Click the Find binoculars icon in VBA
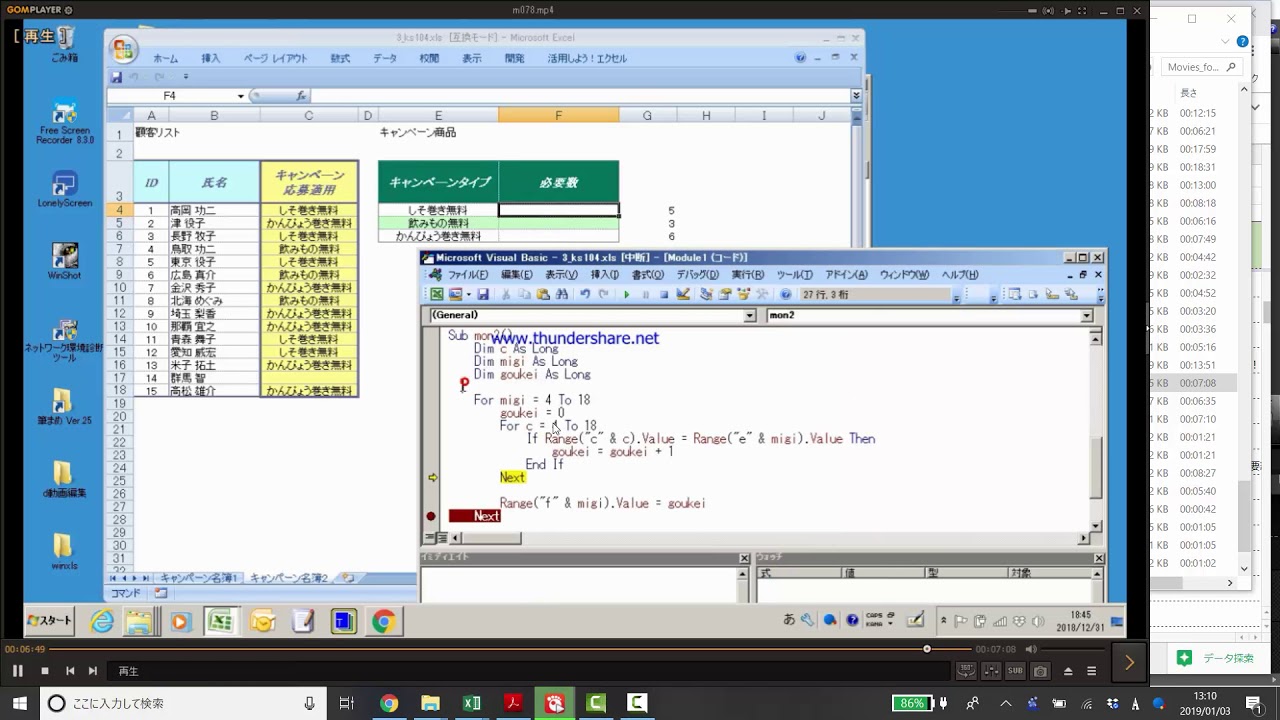Viewport: 1280px width, 720px height. click(561, 295)
